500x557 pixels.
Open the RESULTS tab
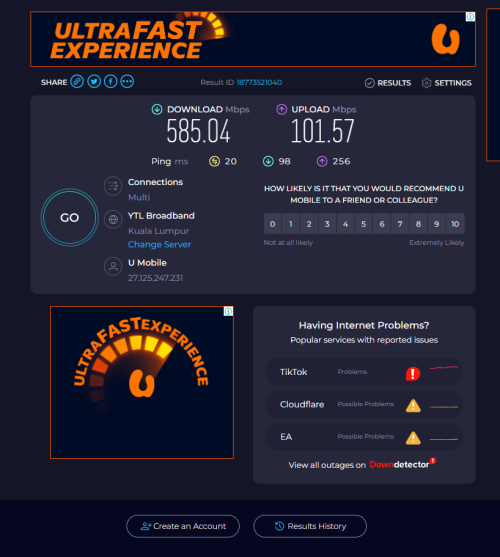click(x=388, y=83)
